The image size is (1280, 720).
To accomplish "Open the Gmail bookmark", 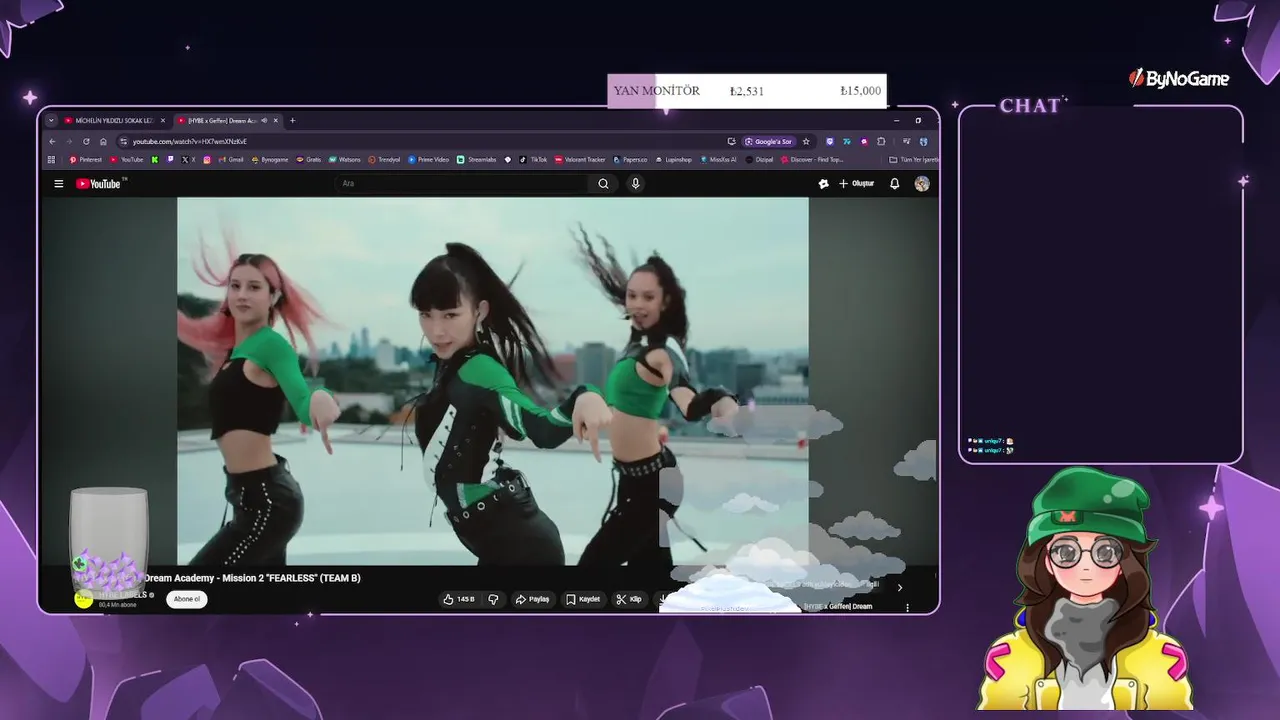I will coord(231,160).
